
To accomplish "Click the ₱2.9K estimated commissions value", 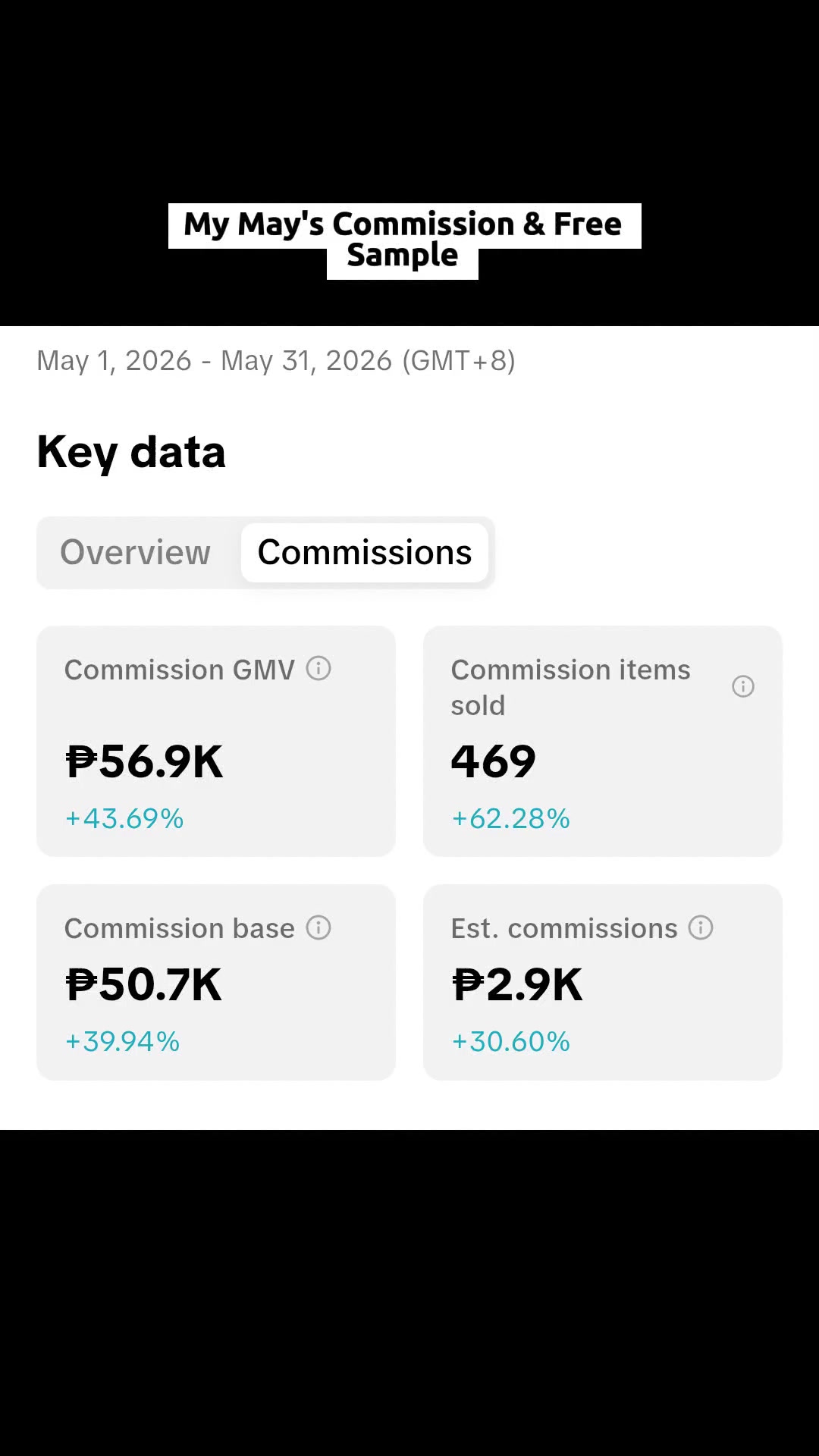I will (518, 985).
